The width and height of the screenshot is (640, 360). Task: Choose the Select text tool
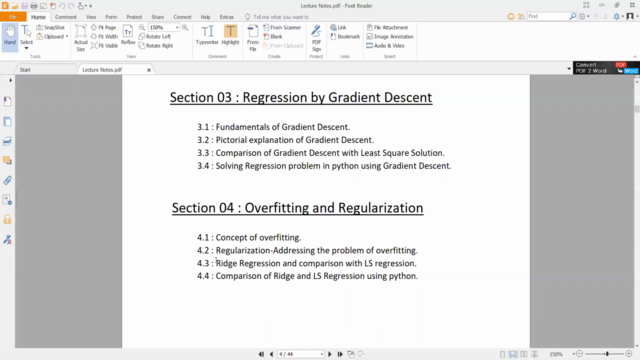point(26,34)
